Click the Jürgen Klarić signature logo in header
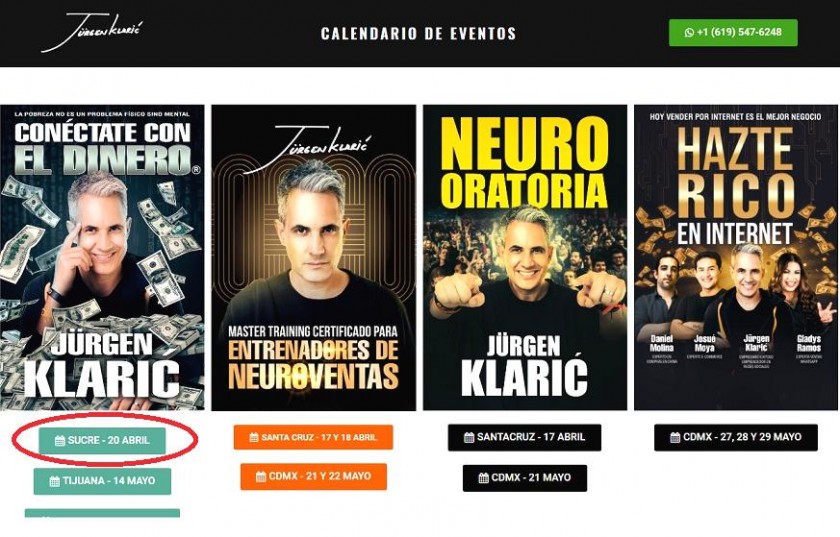840x537 pixels. pyautogui.click(x=92, y=32)
